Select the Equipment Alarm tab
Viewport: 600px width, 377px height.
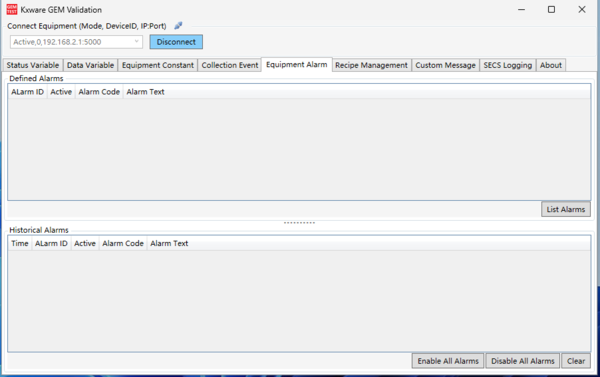coord(297,64)
